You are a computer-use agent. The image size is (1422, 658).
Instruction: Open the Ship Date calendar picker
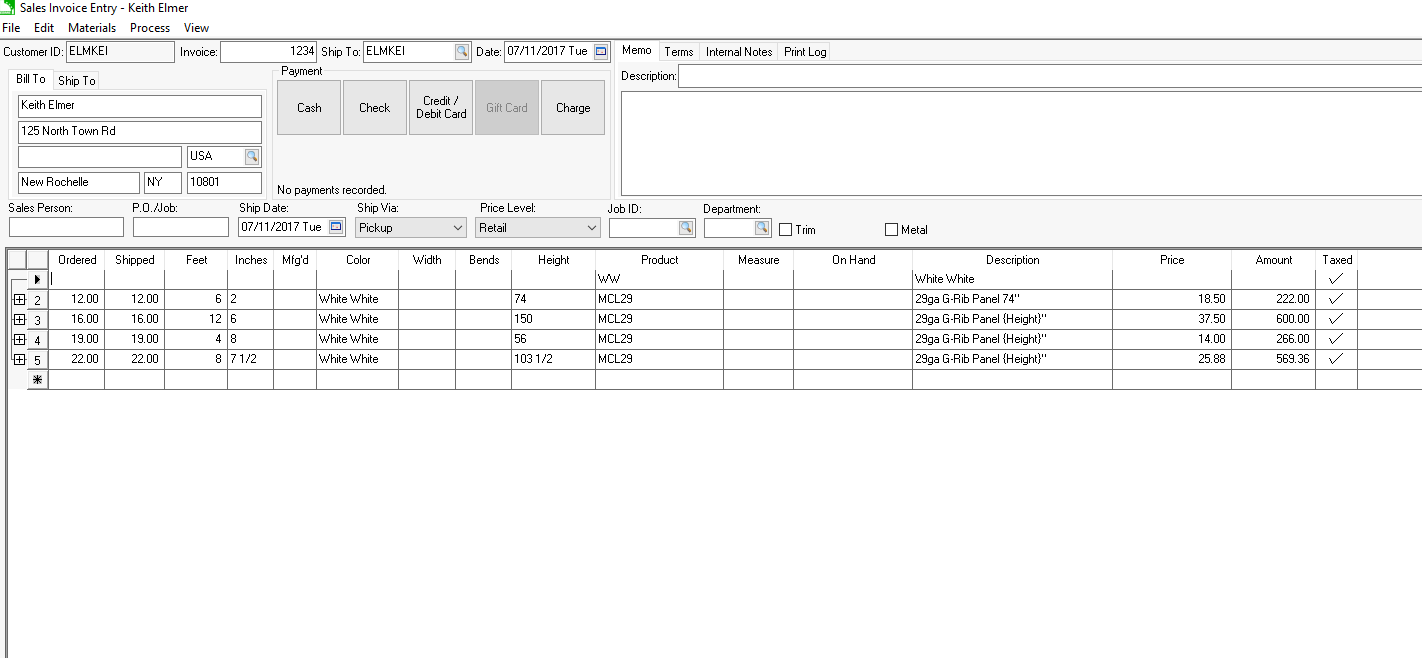(336, 227)
